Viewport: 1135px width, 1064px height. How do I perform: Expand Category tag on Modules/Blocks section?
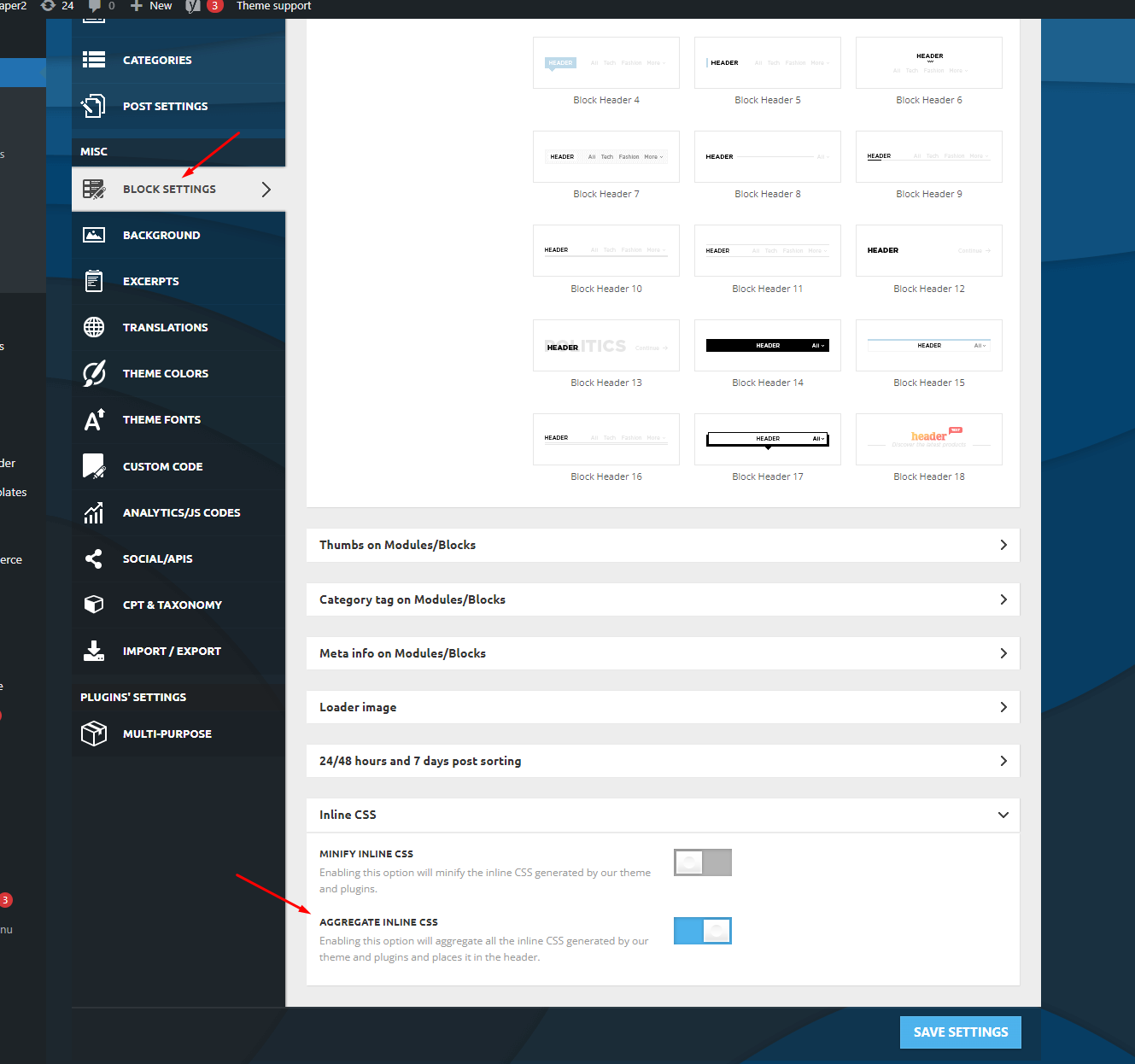pos(663,599)
